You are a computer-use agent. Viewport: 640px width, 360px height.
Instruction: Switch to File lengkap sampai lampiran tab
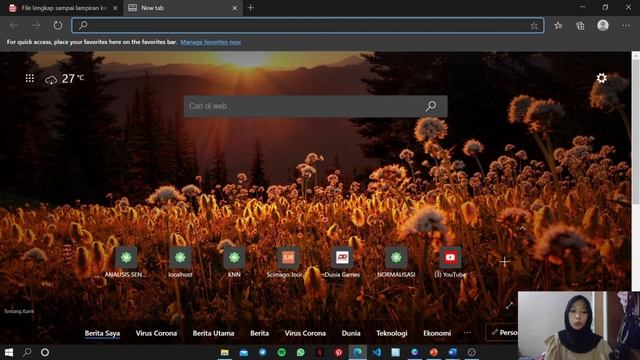click(x=63, y=8)
